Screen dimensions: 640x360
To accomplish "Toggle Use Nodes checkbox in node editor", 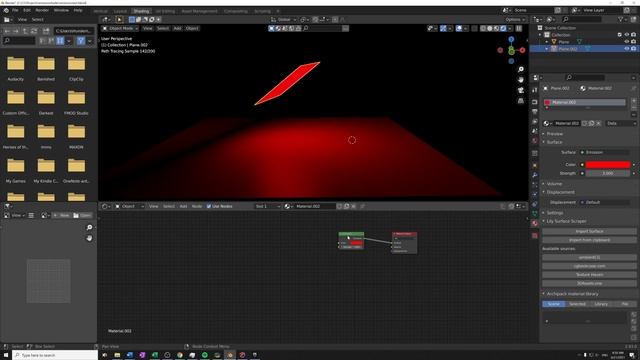I will pos(209,207).
